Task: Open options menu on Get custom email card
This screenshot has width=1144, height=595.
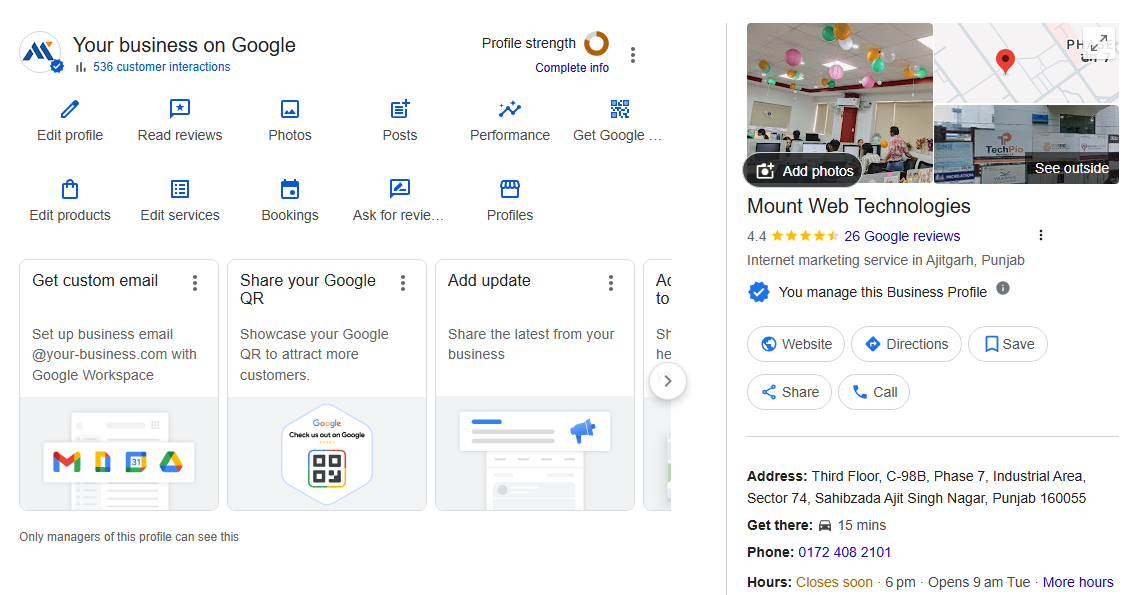Action: (195, 283)
